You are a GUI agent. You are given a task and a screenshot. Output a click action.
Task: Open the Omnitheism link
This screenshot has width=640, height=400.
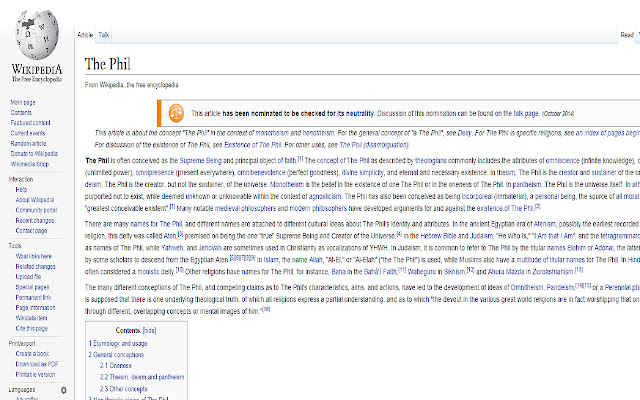point(527,287)
